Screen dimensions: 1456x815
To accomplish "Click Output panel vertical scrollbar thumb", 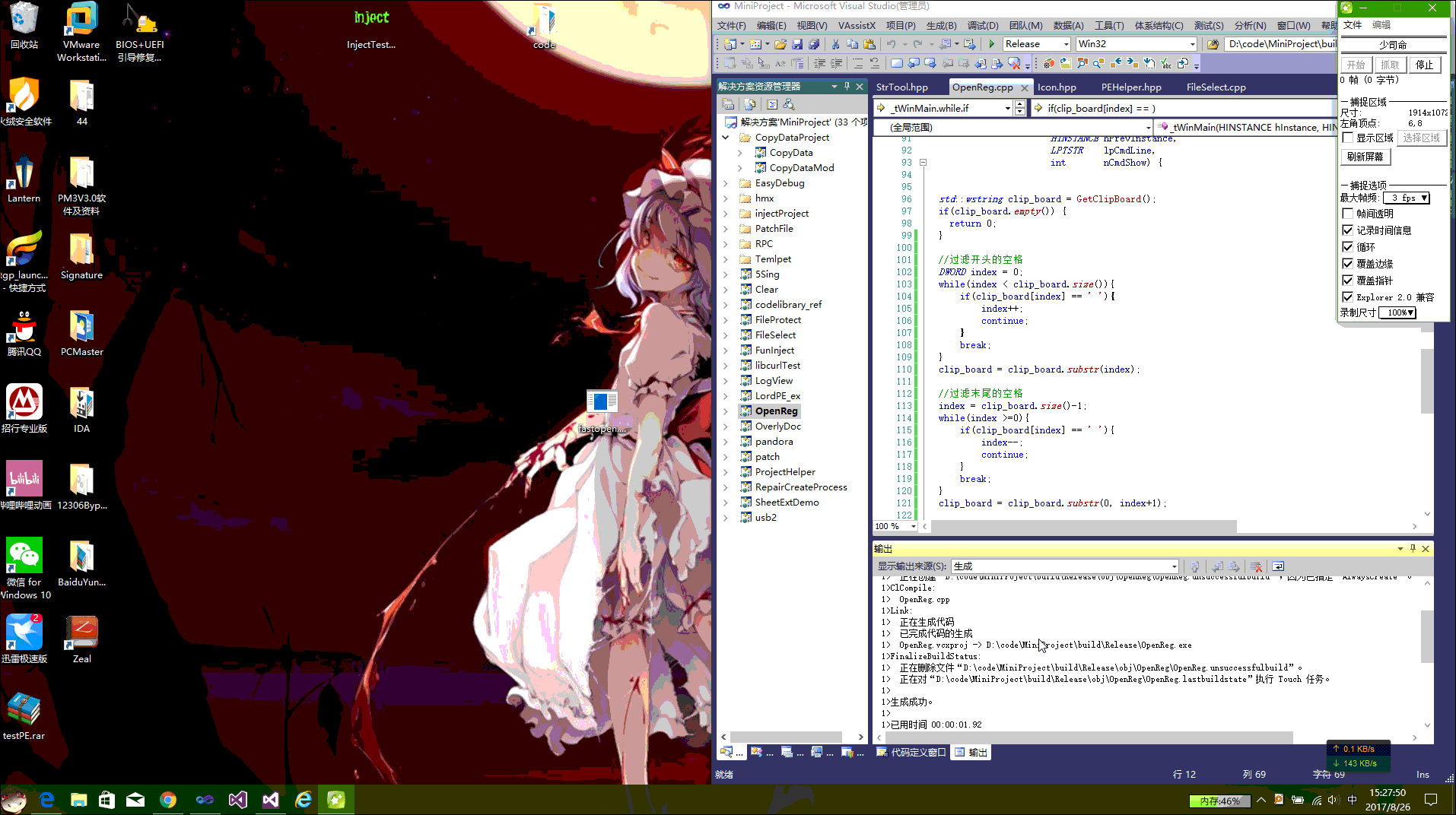I will (x=1427, y=635).
